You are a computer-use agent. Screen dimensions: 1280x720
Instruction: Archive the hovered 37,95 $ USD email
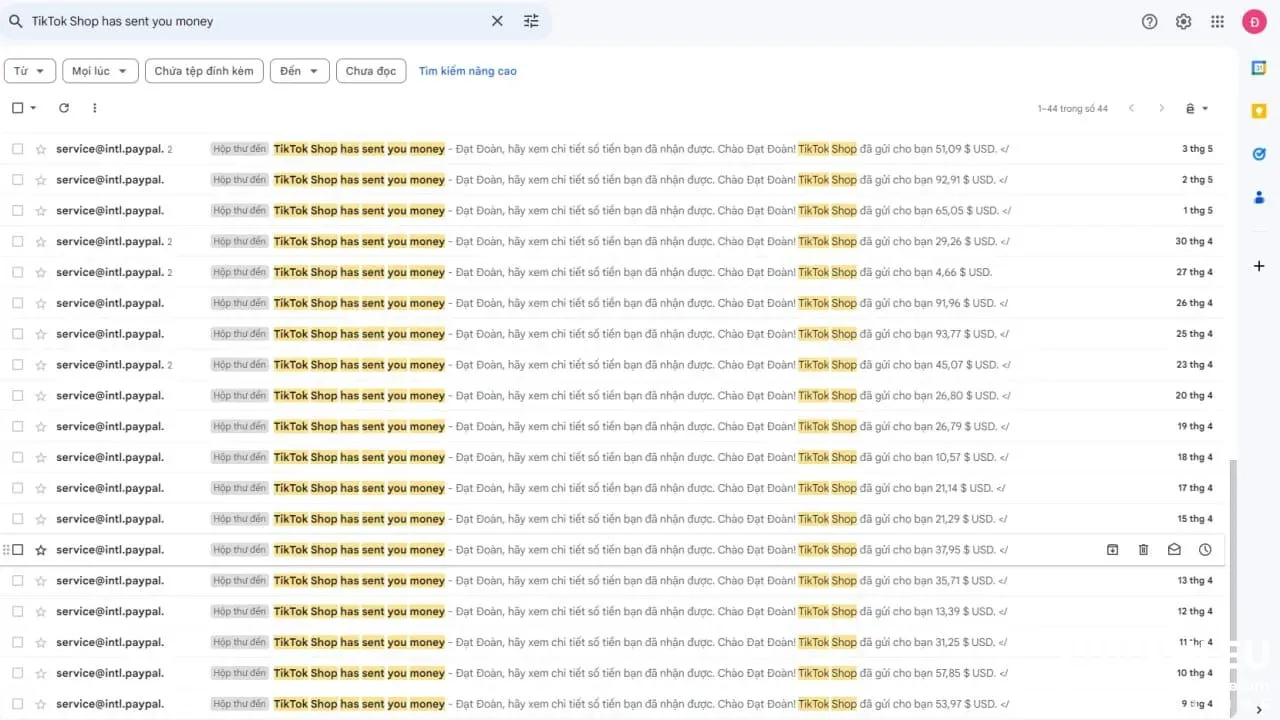pos(1112,550)
